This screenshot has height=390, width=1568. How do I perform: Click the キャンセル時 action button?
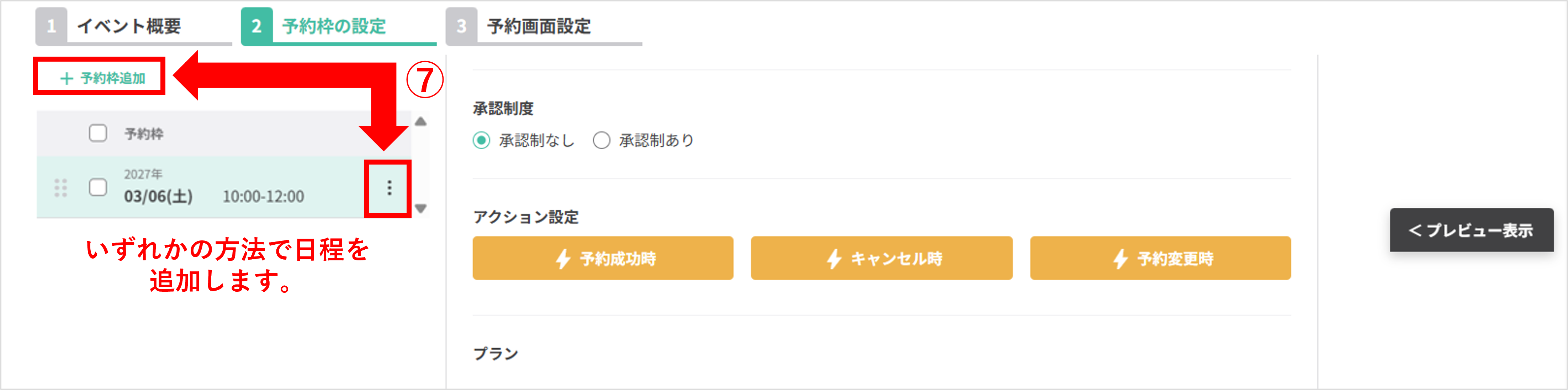[x=881, y=258]
